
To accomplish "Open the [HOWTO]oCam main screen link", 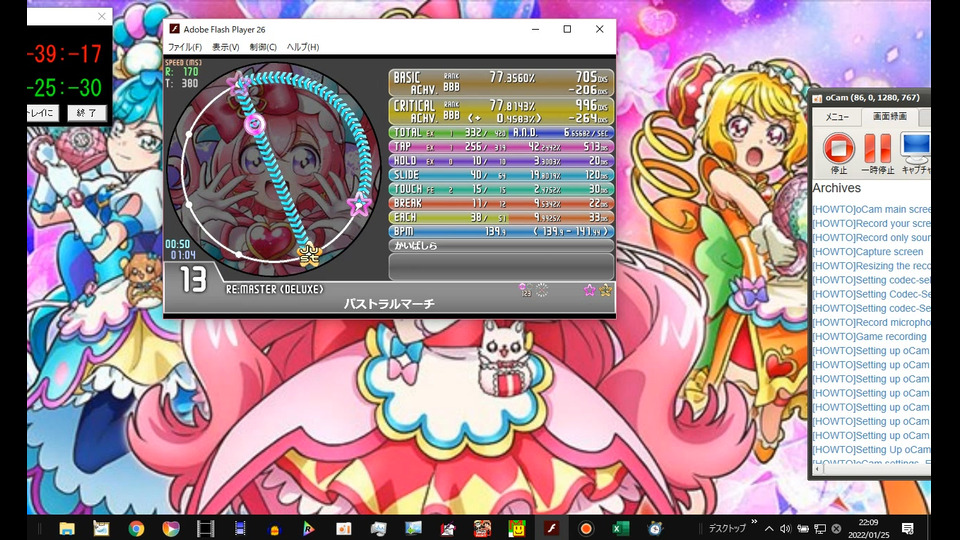I will point(871,209).
